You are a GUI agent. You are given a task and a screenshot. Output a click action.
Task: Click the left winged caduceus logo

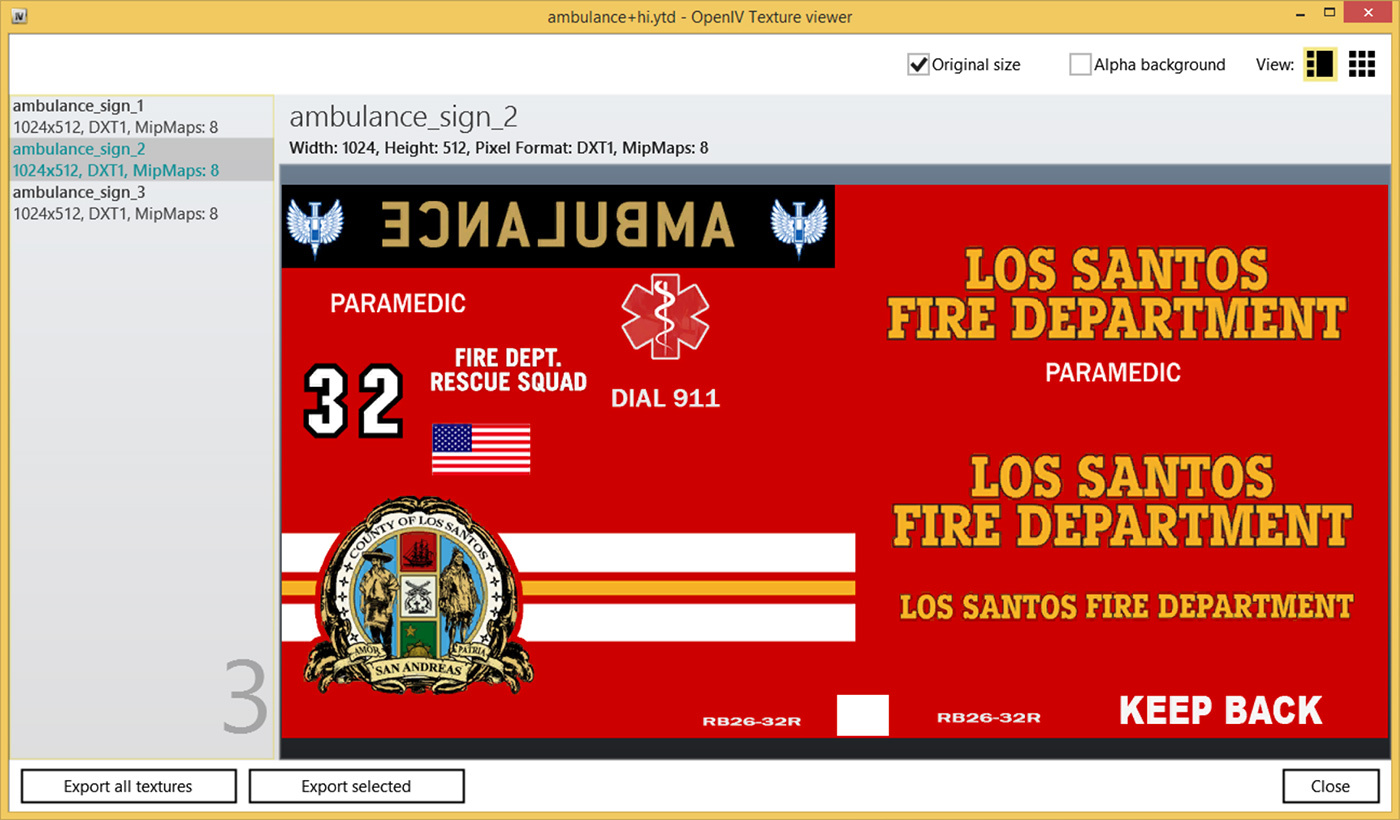coord(315,226)
